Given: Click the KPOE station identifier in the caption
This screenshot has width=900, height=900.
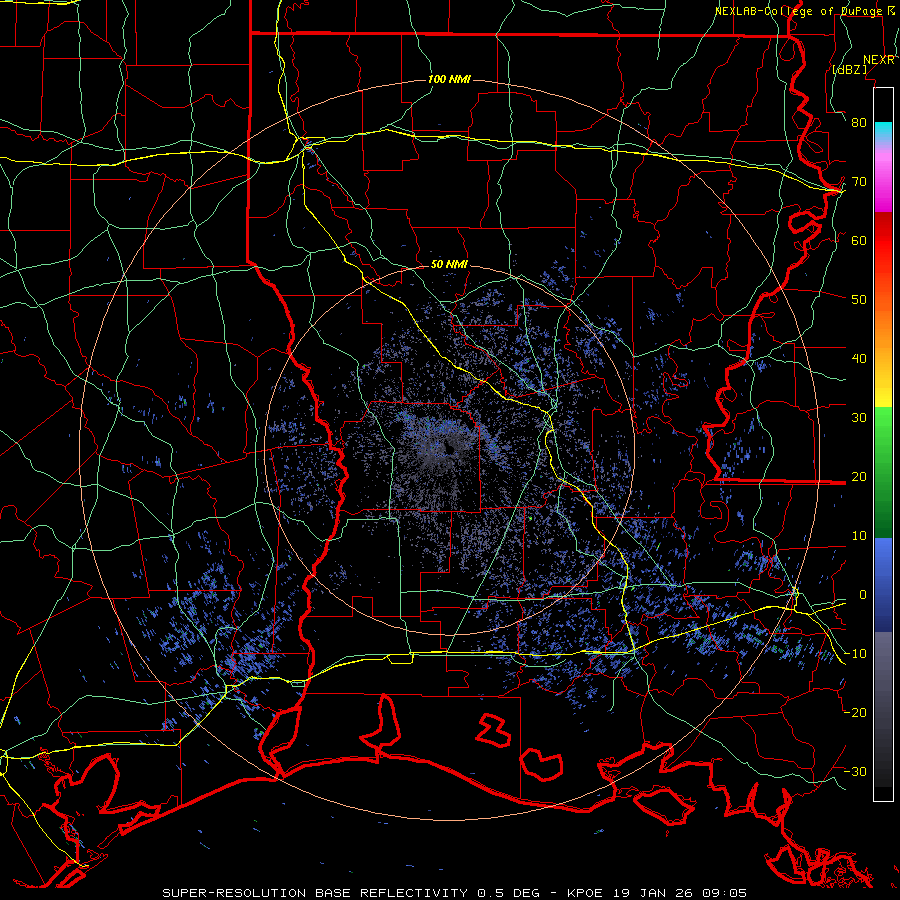Looking at the screenshot, I should click(587, 893).
